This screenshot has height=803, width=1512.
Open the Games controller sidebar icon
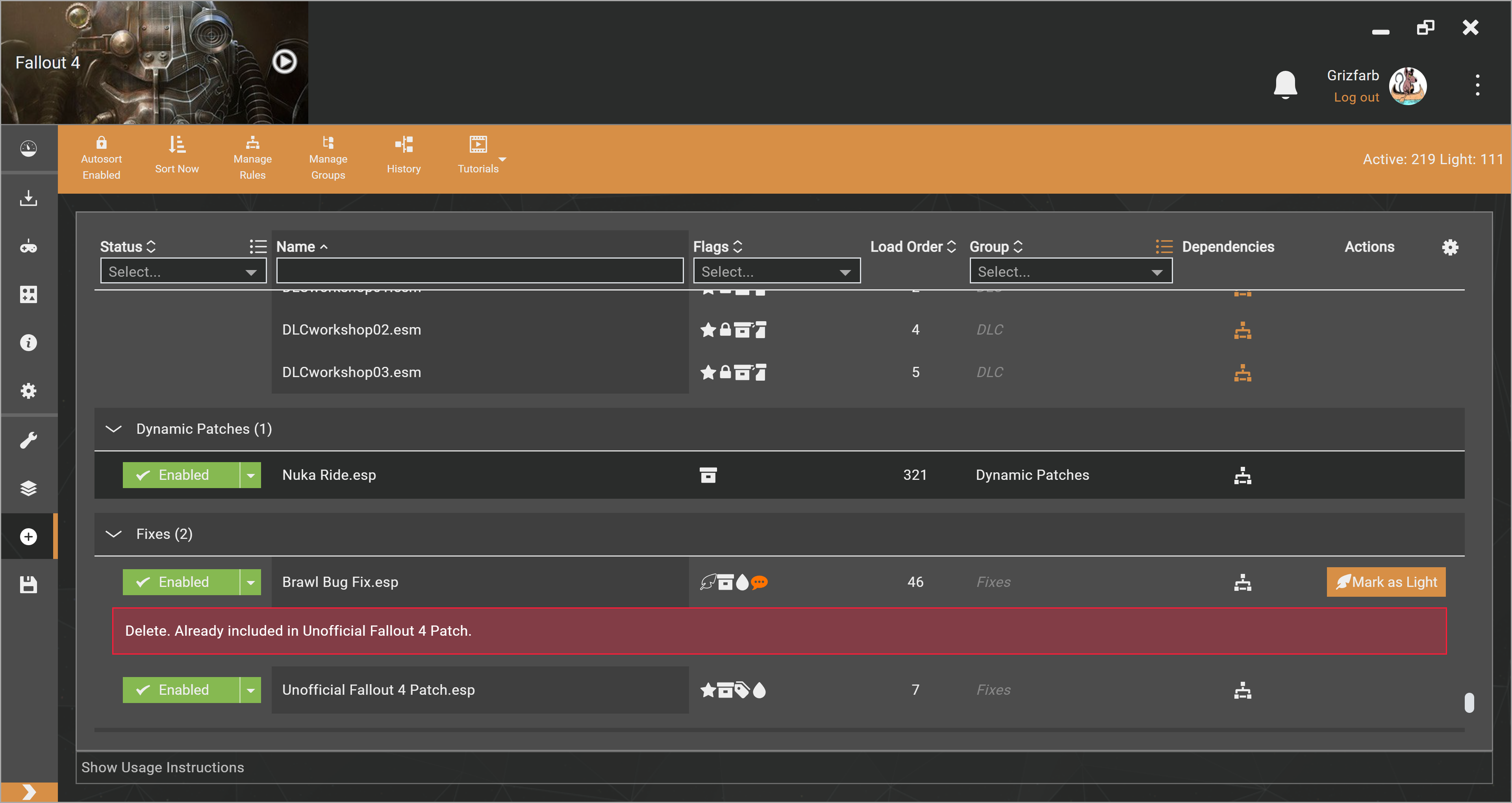[x=28, y=246]
